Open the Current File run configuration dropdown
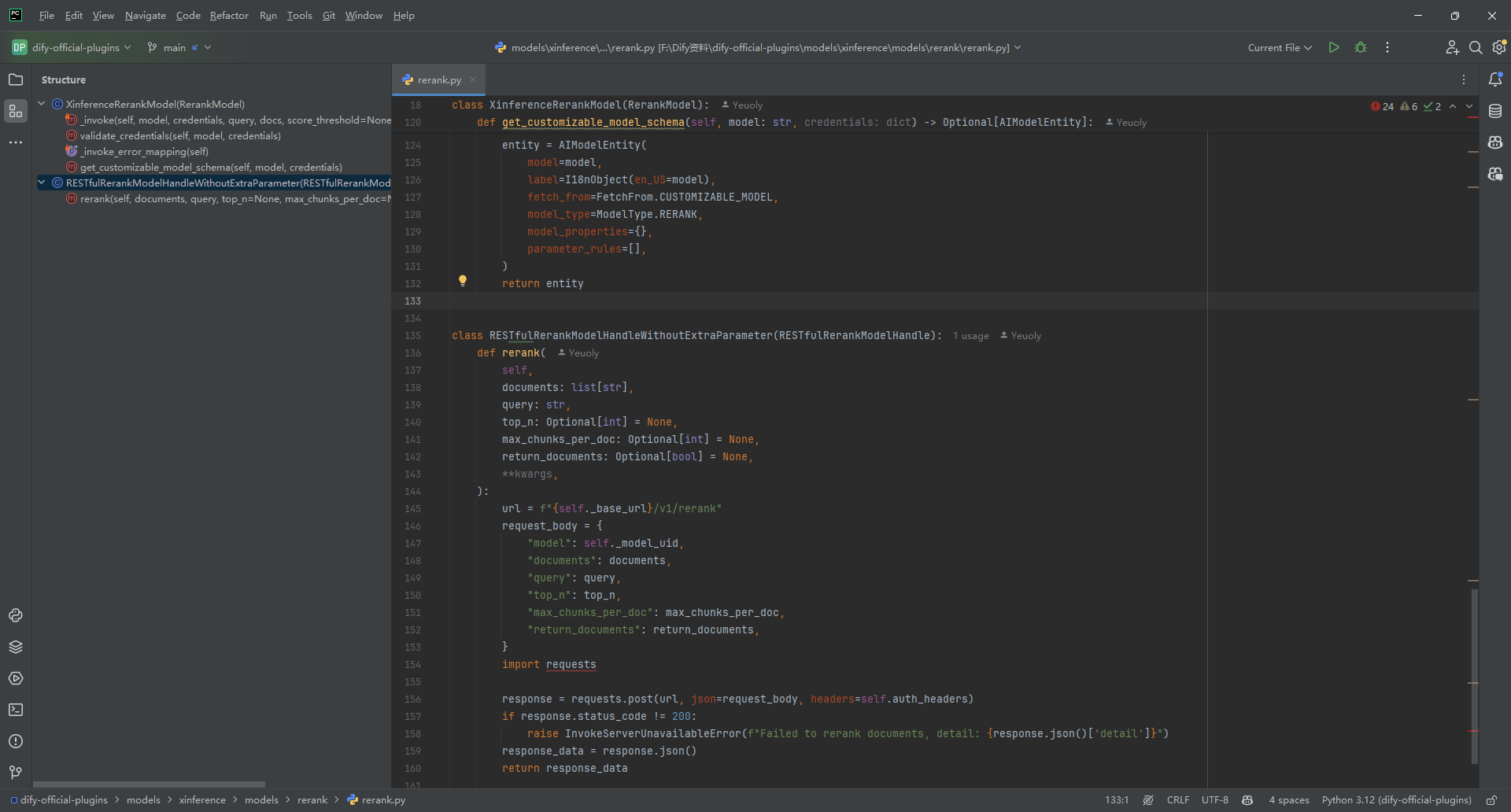The image size is (1511, 812). click(1280, 47)
